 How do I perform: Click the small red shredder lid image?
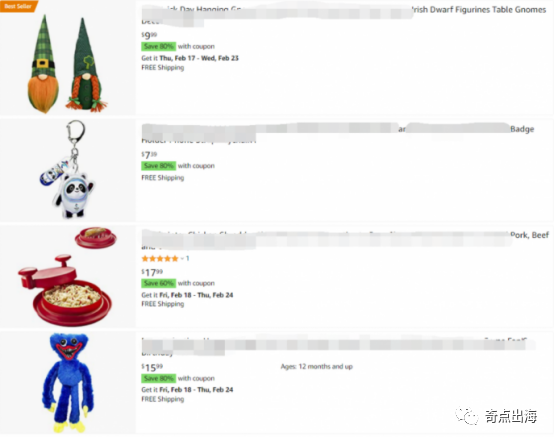click(x=95, y=237)
